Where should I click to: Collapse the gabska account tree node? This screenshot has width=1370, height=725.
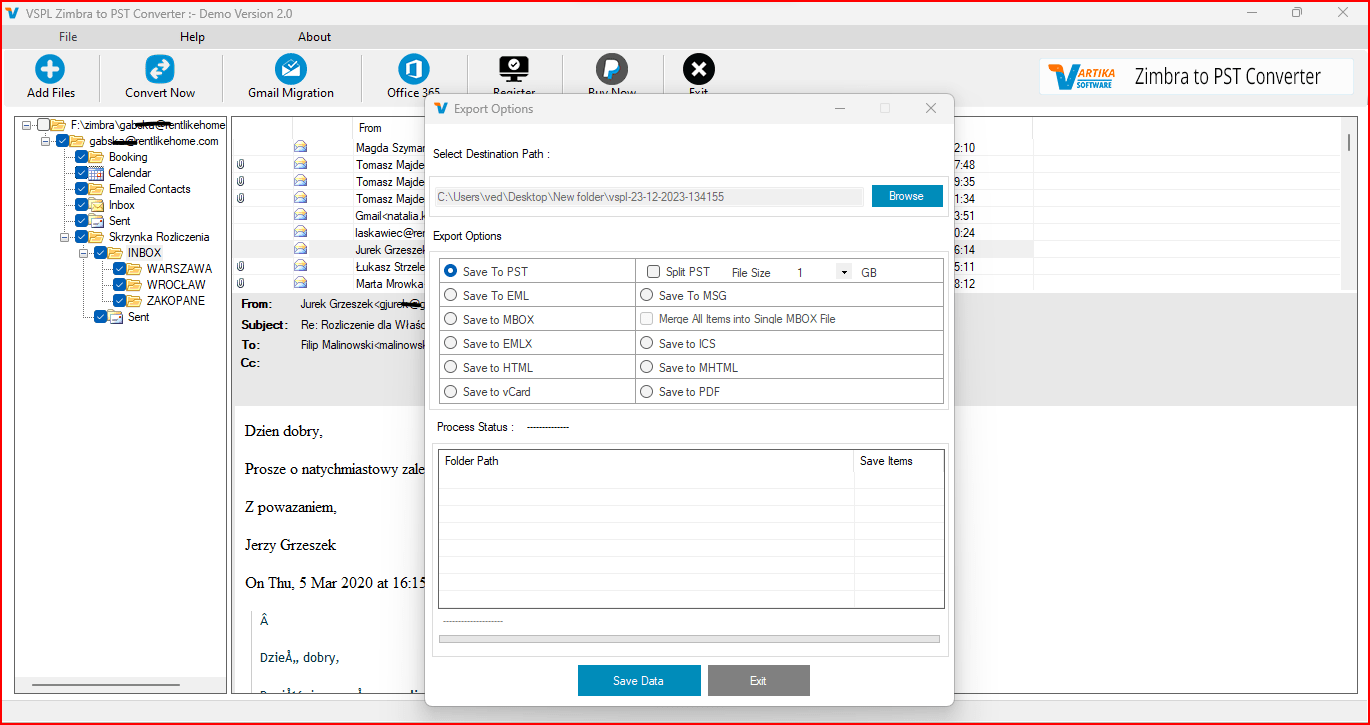pos(45,141)
